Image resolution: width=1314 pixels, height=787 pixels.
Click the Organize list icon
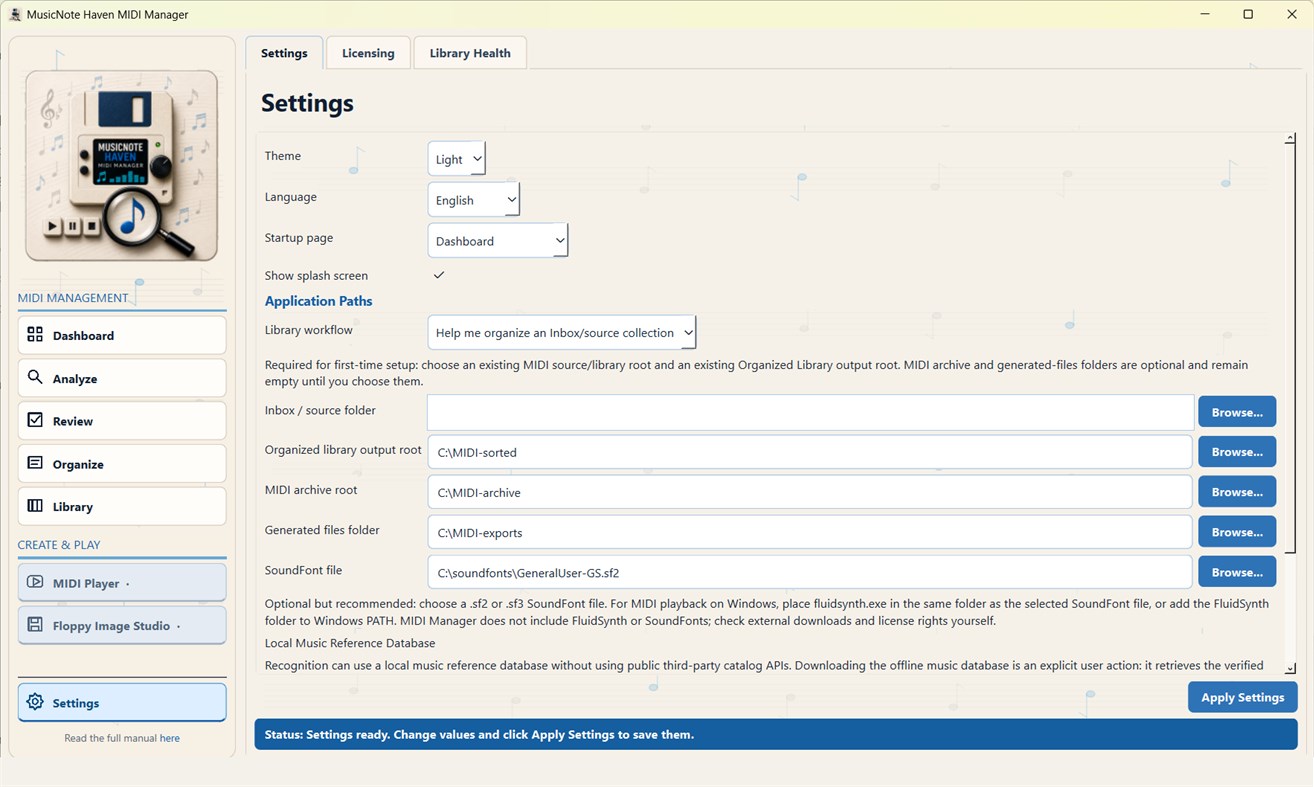point(35,463)
